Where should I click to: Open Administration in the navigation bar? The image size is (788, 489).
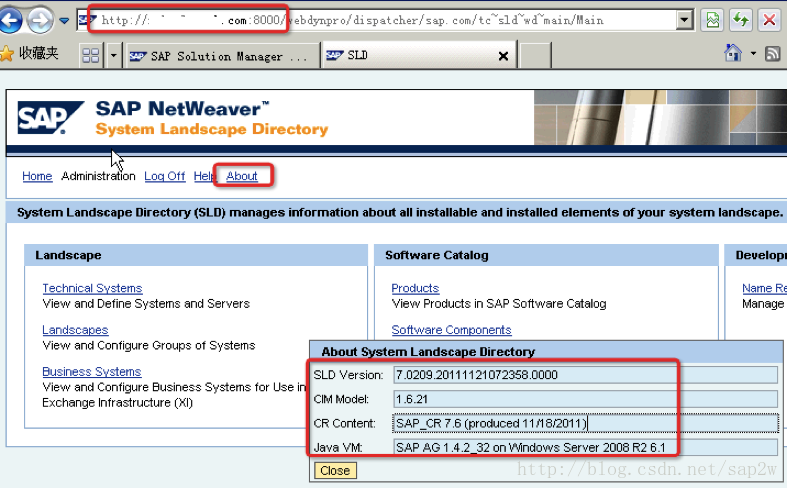click(x=98, y=176)
